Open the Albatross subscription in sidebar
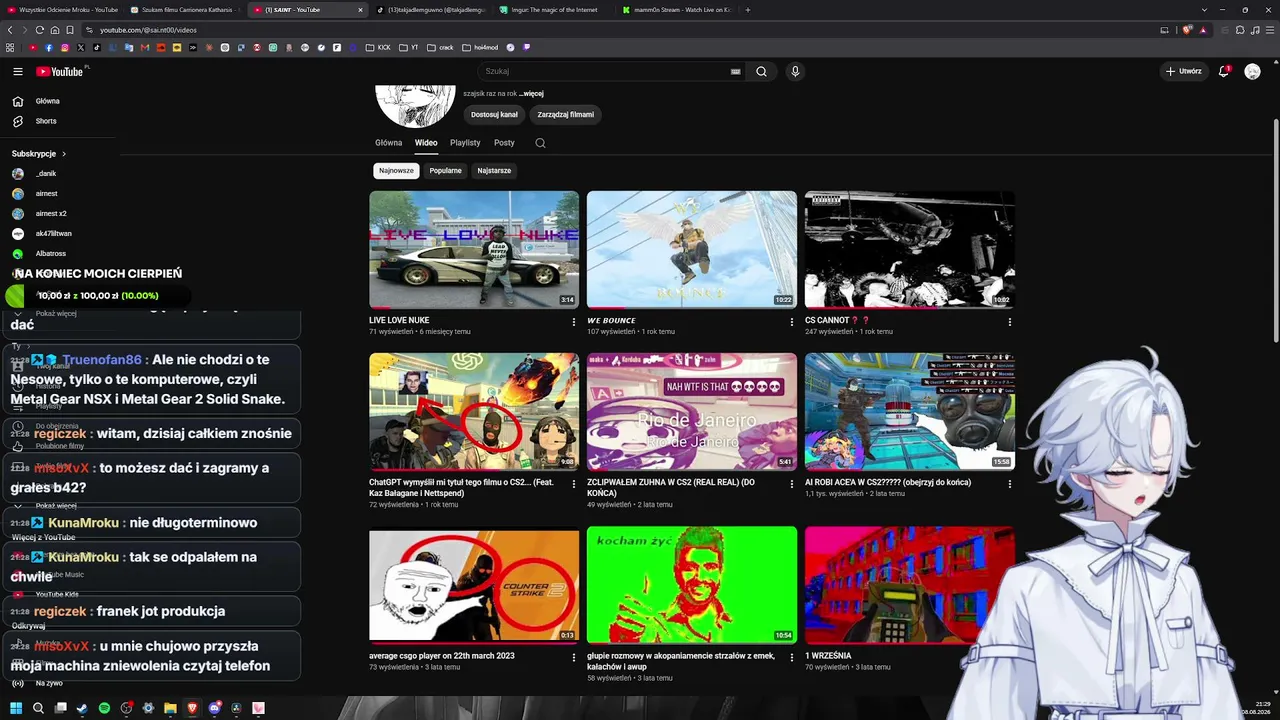Screen dimensions: 1280x720 click(58, 253)
